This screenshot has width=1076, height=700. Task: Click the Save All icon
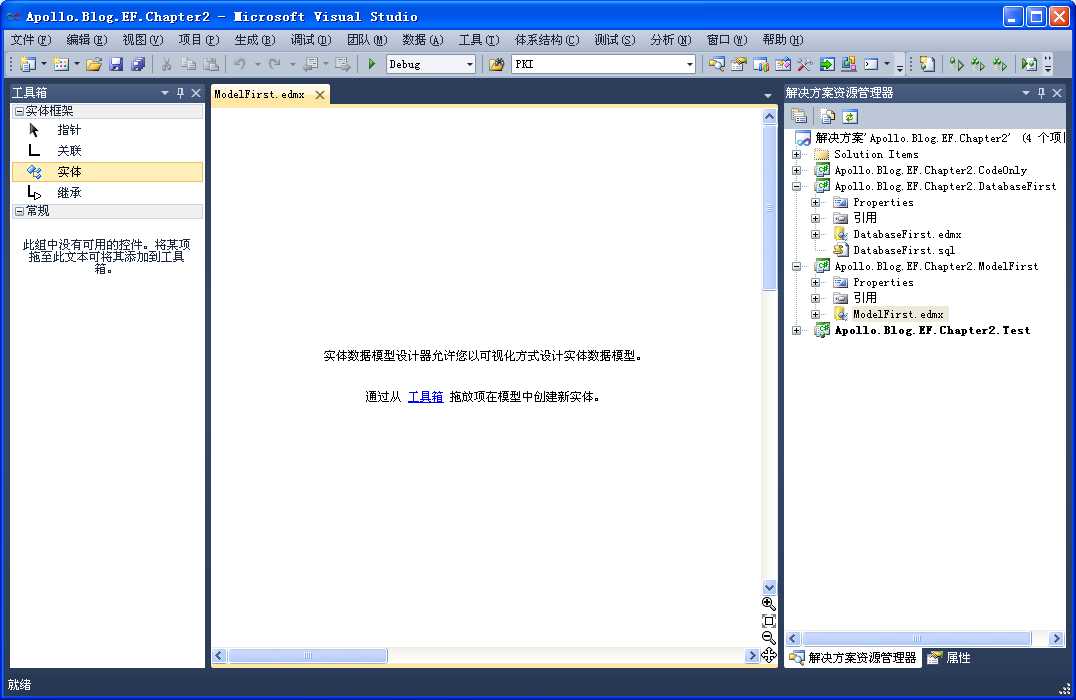[138, 64]
